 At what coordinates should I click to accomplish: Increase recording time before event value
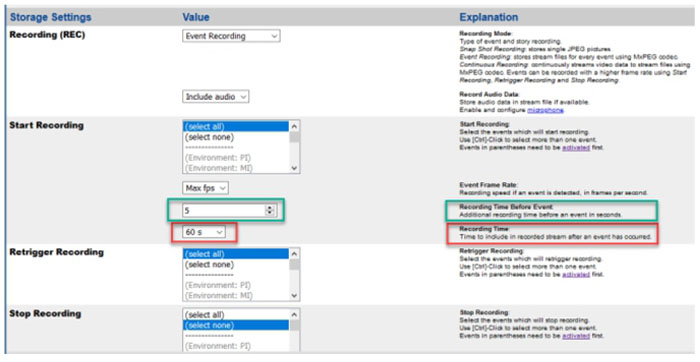[x=269, y=208]
